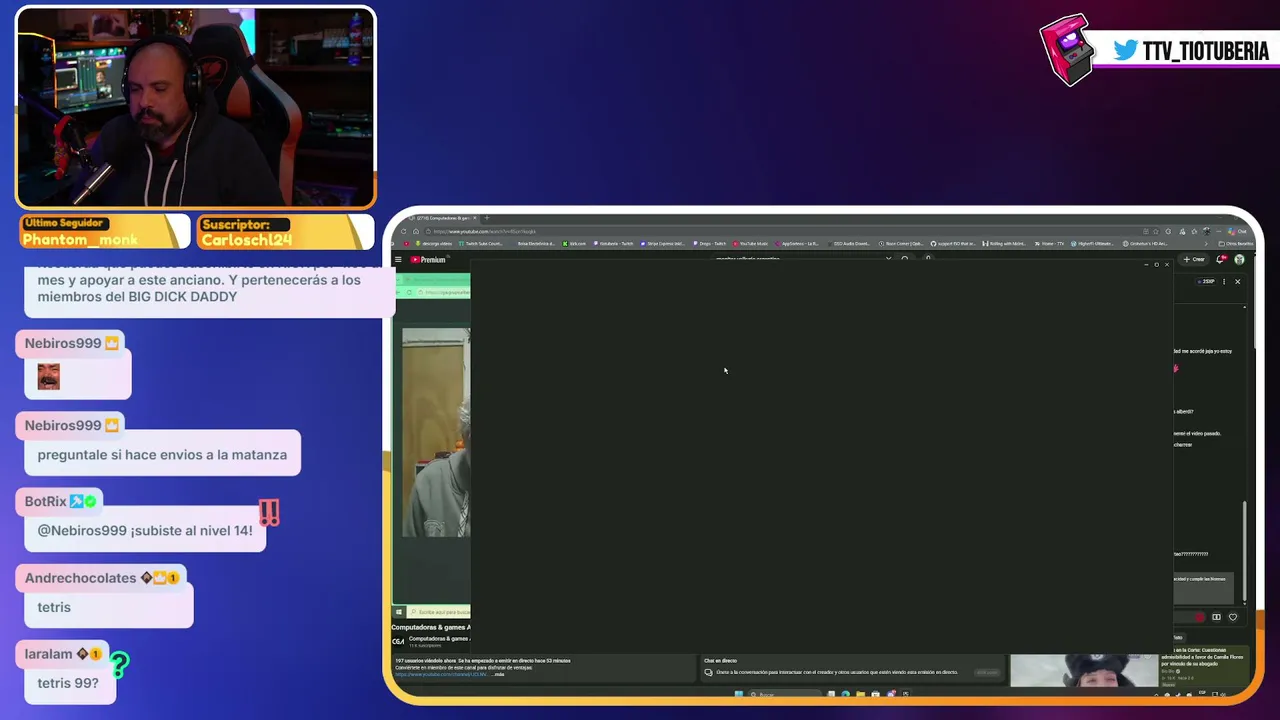
Task: Click the icon left of the chat heart
Action: point(1216,617)
